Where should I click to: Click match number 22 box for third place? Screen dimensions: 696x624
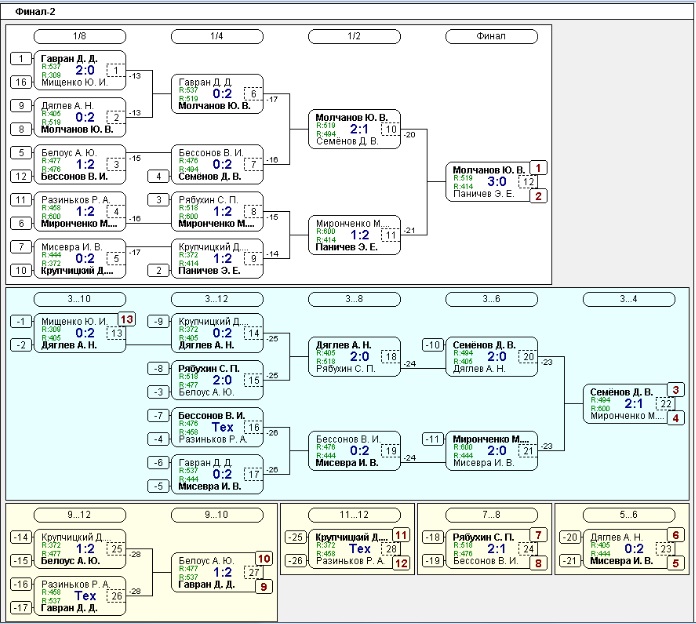[x=665, y=403]
